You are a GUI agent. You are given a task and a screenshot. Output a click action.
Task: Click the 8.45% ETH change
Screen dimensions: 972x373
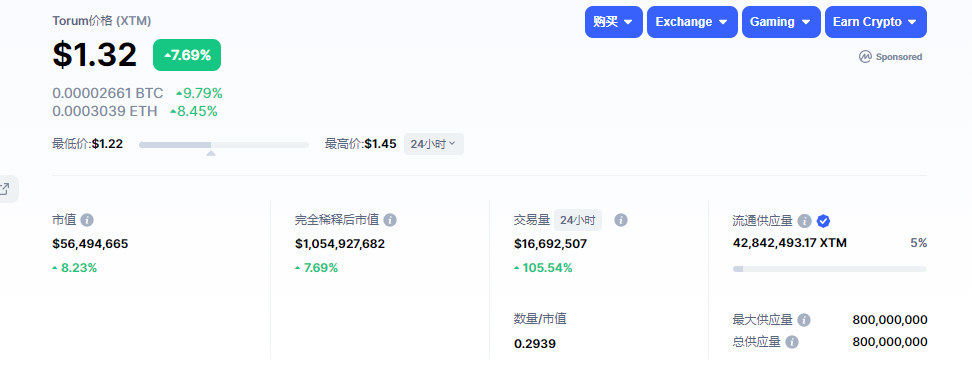click(193, 112)
